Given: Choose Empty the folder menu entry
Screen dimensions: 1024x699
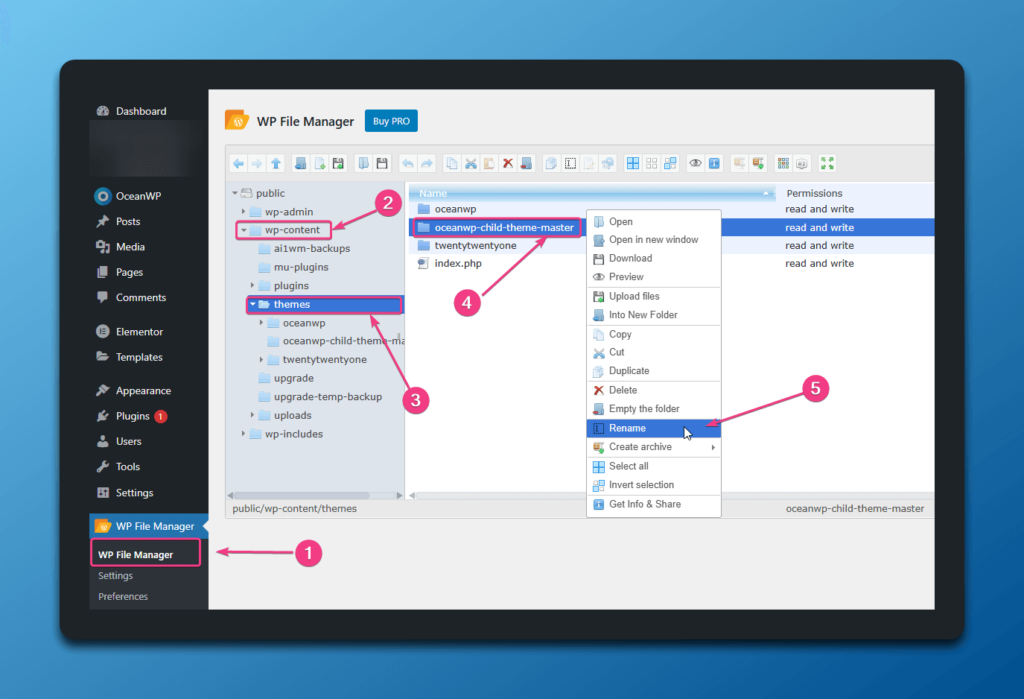Looking at the screenshot, I should (x=654, y=409).
